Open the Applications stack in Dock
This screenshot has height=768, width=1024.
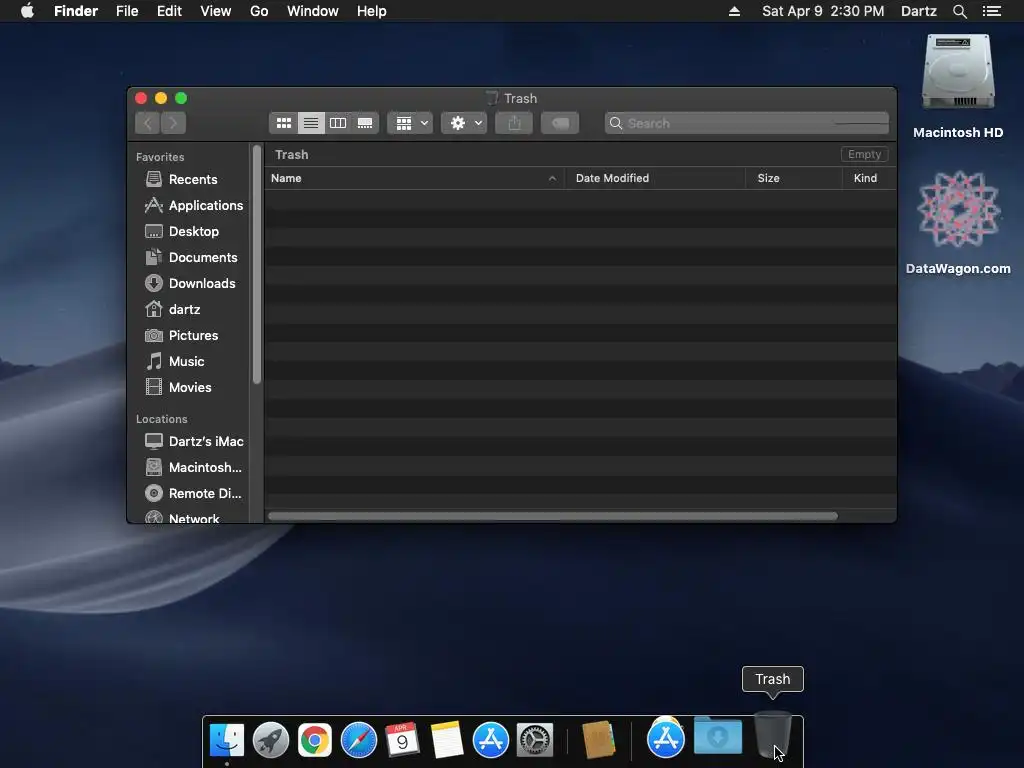tap(665, 739)
